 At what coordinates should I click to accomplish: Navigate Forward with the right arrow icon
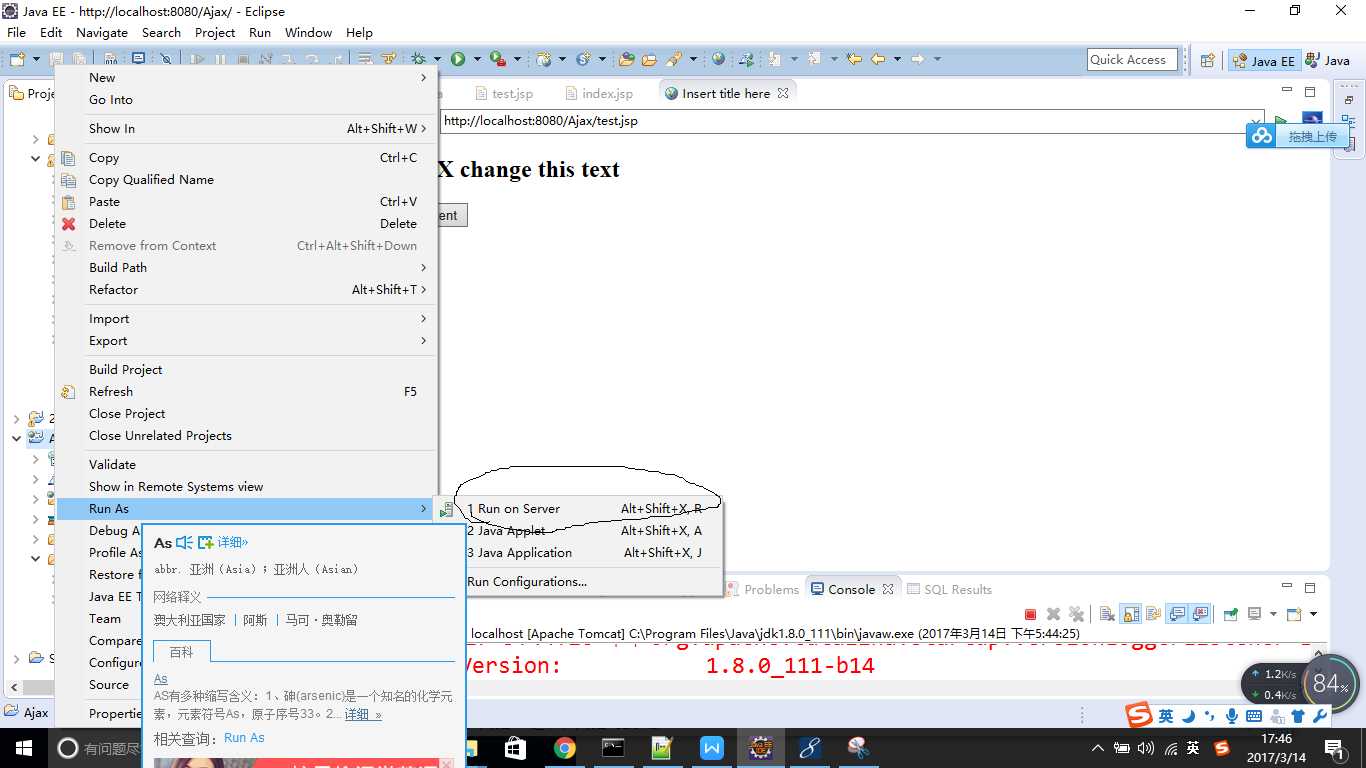pos(917,60)
